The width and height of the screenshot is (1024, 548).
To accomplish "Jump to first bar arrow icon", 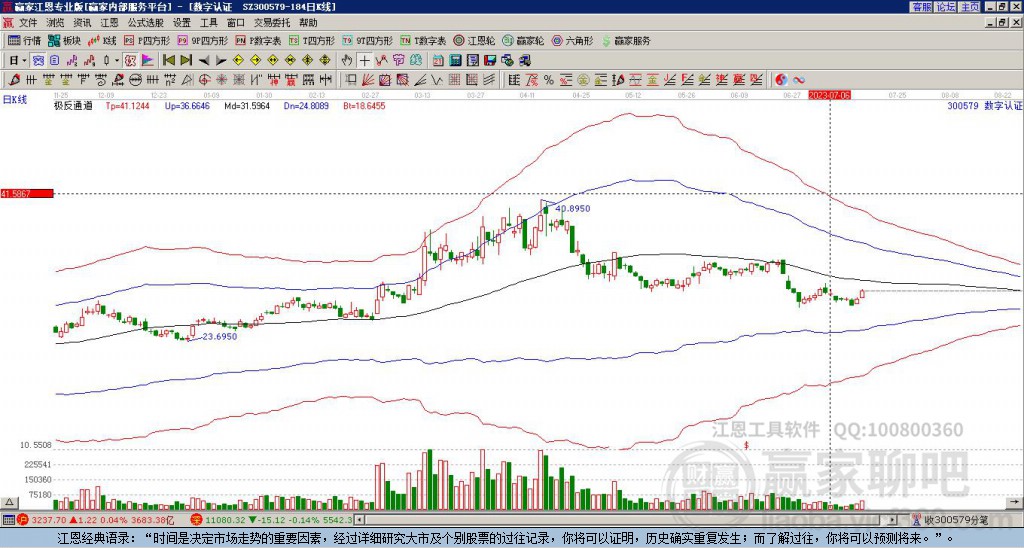I will (x=168, y=60).
